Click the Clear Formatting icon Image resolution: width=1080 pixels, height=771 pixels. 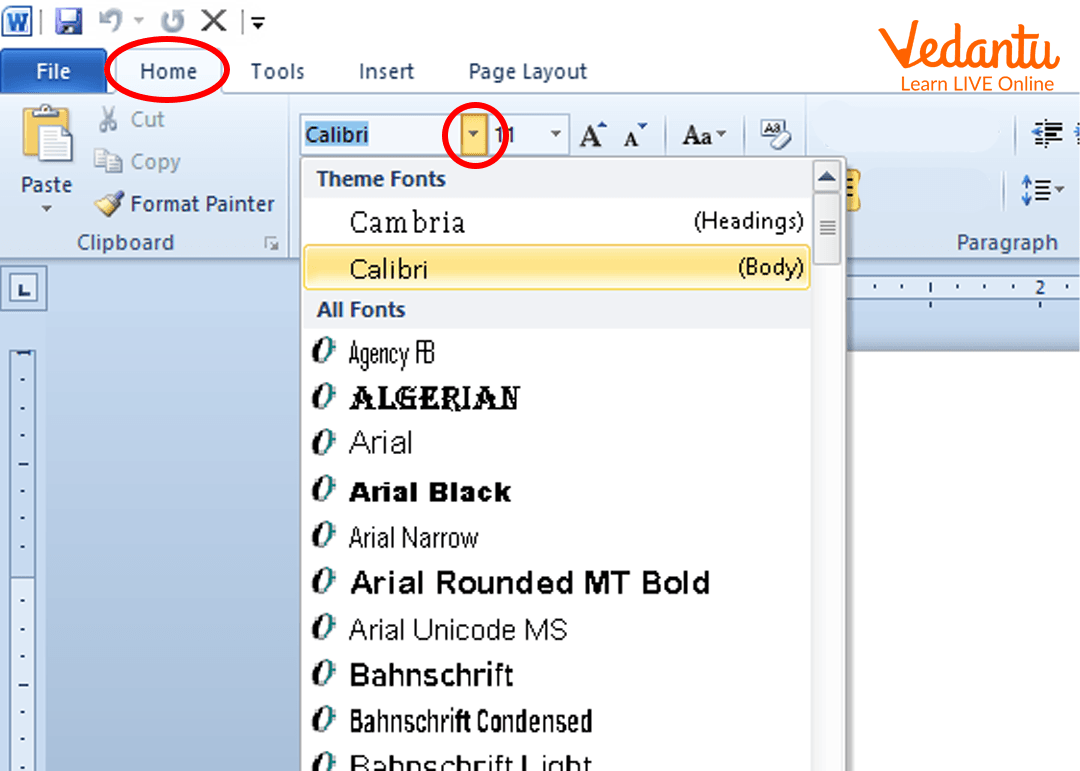click(775, 134)
